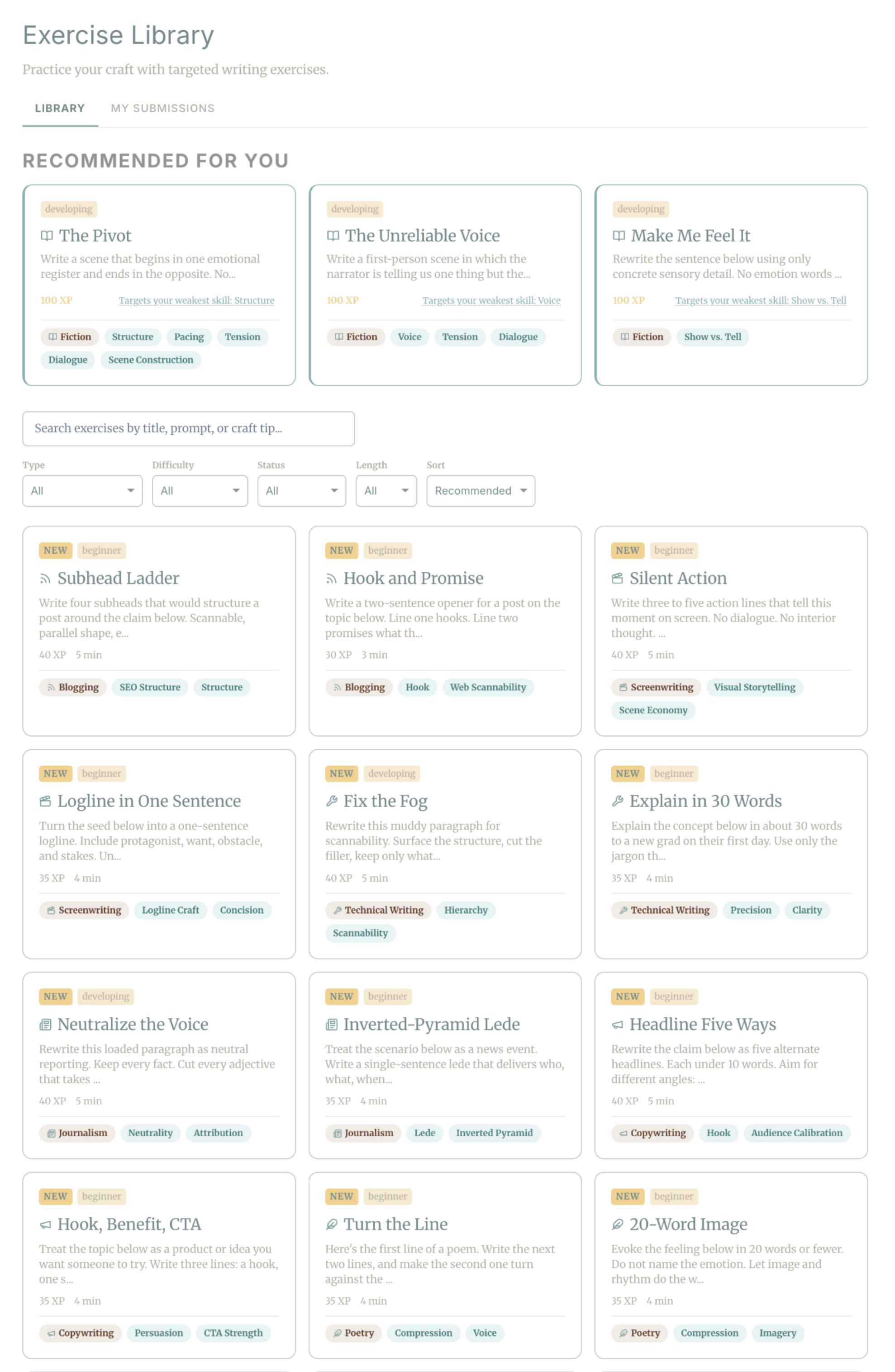Image resolution: width=895 pixels, height=1372 pixels.
Task: Click the Poetry tag on Turn the Line card
Action: click(x=353, y=1333)
